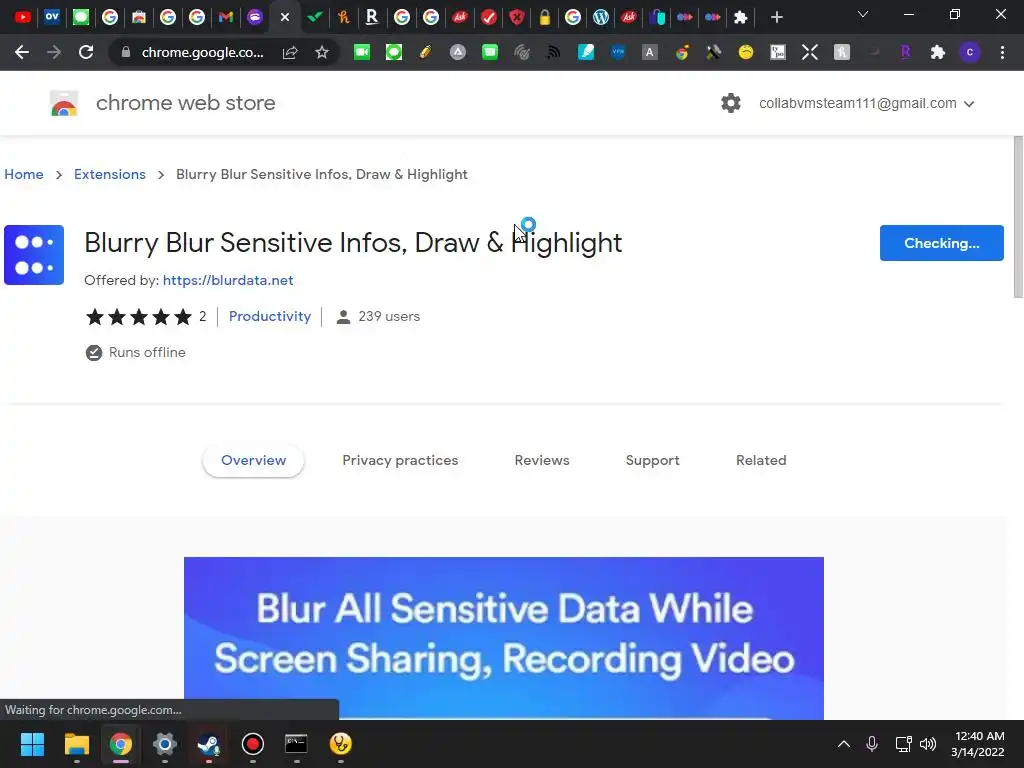Screen dimensions: 1024x768
Task: Open the RSS feed signal extension
Action: (x=554, y=52)
